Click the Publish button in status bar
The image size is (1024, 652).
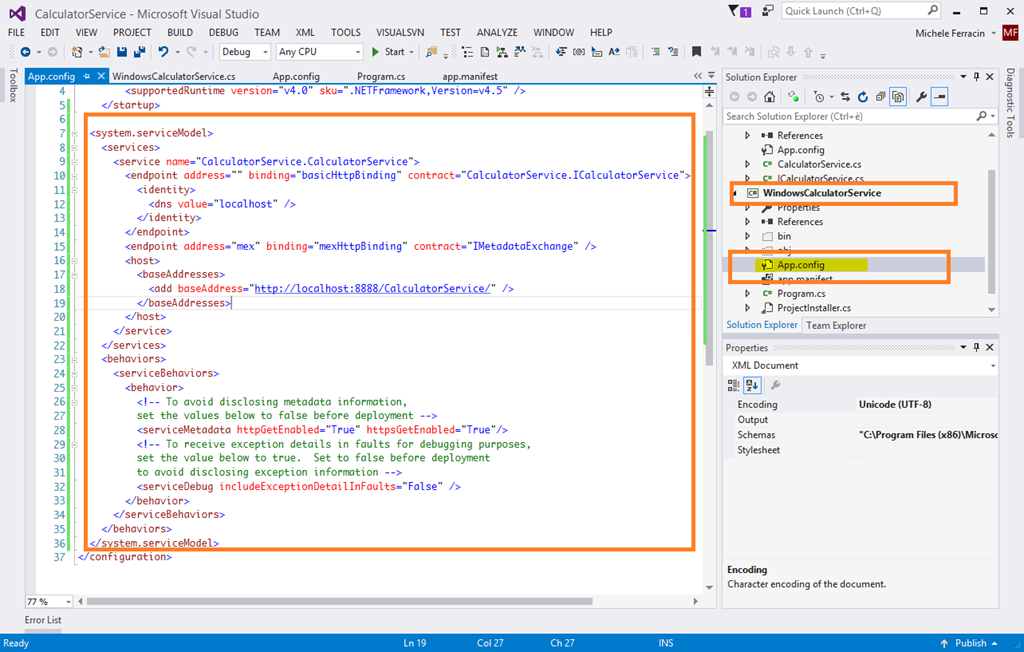[x=970, y=643]
